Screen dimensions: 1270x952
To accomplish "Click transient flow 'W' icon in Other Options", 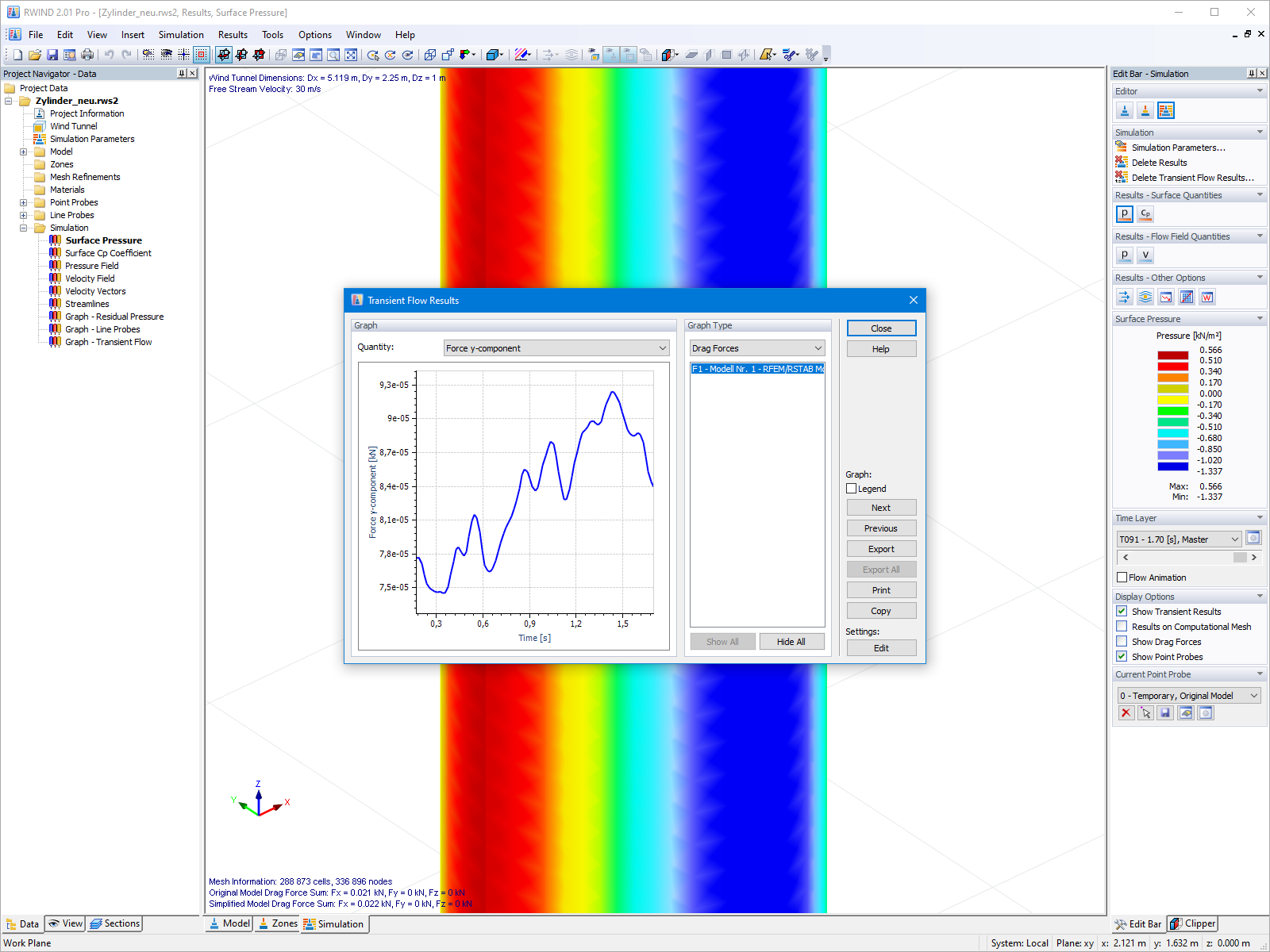I will 1207,297.
